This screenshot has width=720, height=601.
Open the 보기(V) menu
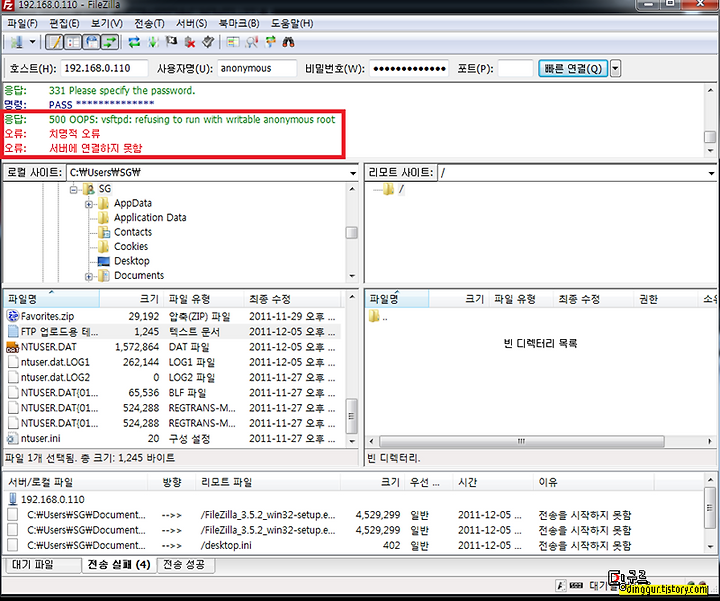(107, 23)
